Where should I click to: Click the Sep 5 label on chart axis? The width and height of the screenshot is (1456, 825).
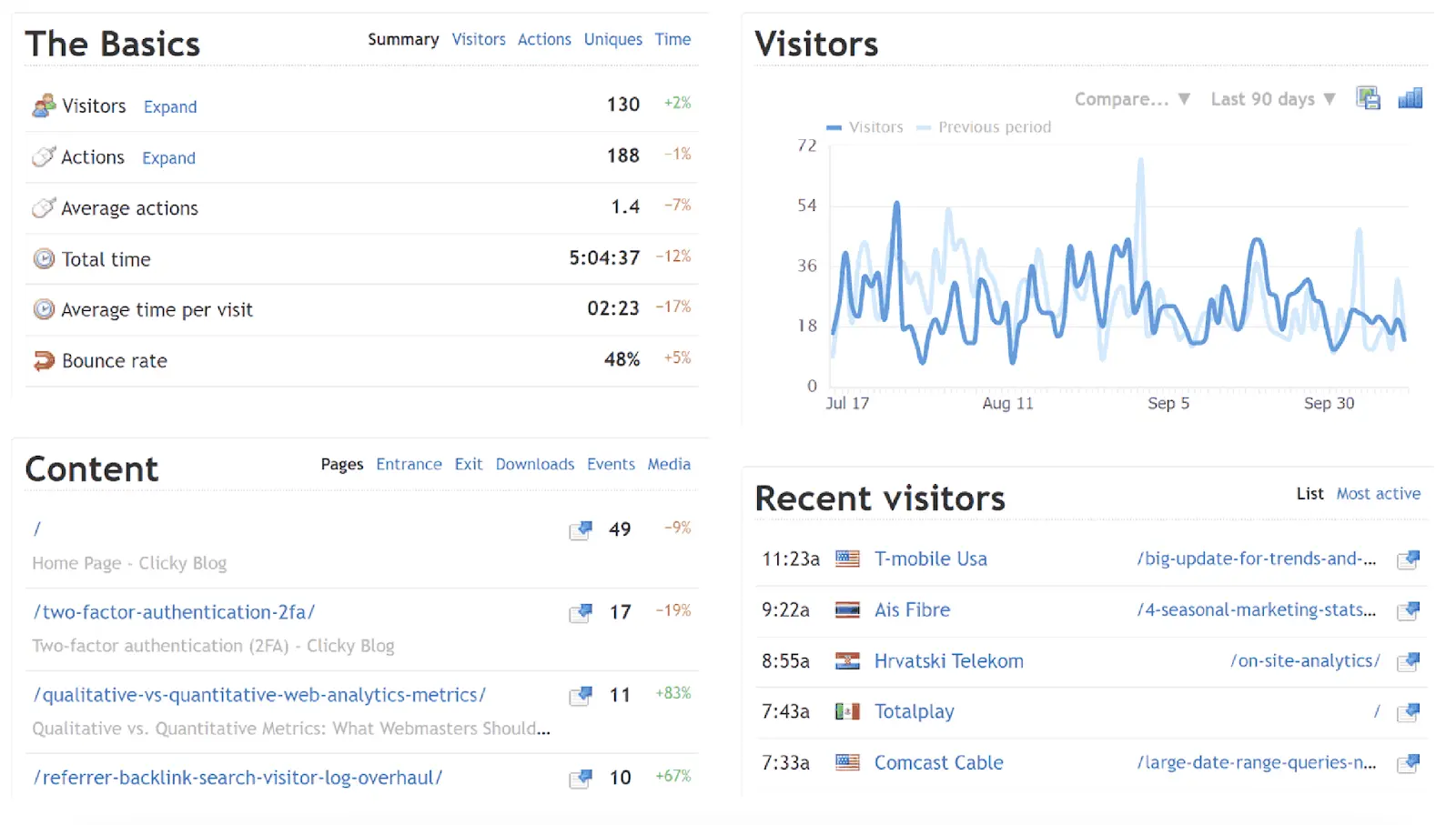1168,403
